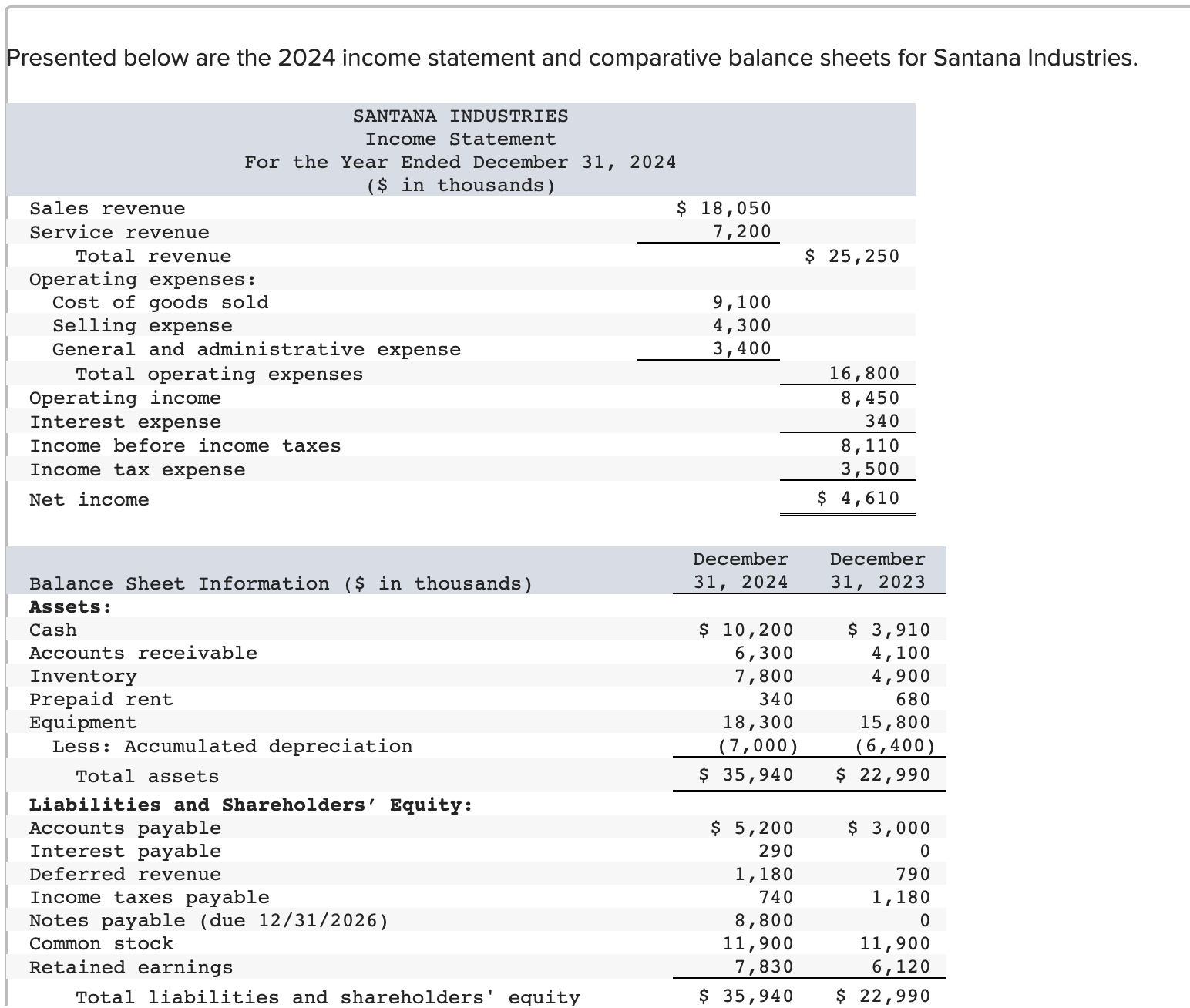The height and width of the screenshot is (1008, 1190).
Task: Click the 'Sales revenue' row label
Action: pos(107,209)
